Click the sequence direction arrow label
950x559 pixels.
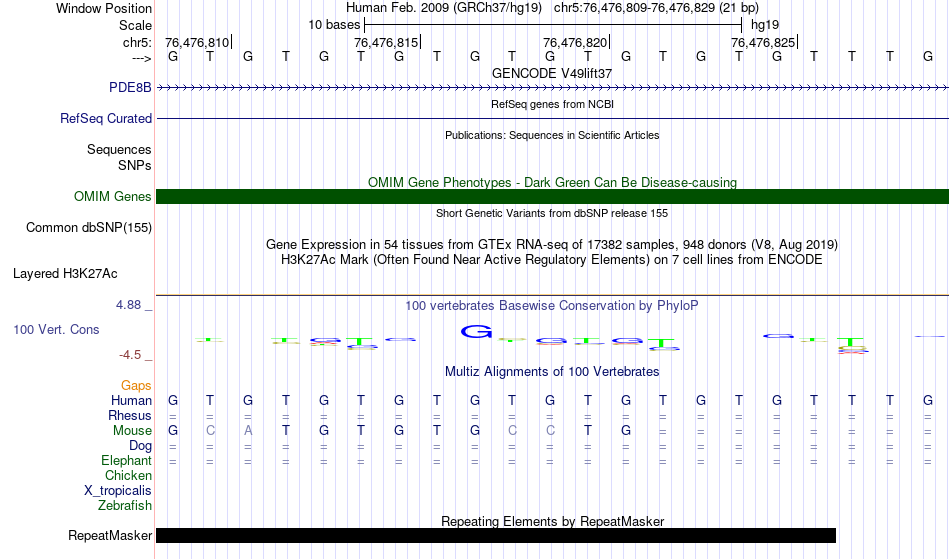[142, 58]
